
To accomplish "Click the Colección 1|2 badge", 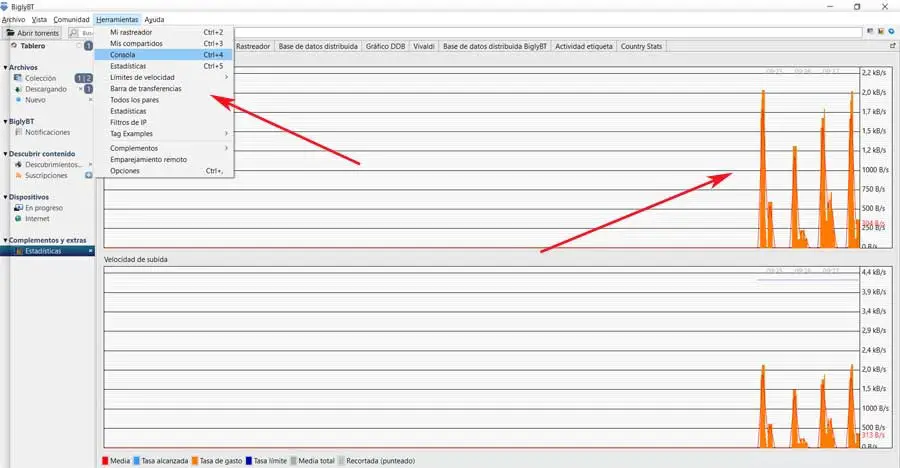I will tap(84, 78).
